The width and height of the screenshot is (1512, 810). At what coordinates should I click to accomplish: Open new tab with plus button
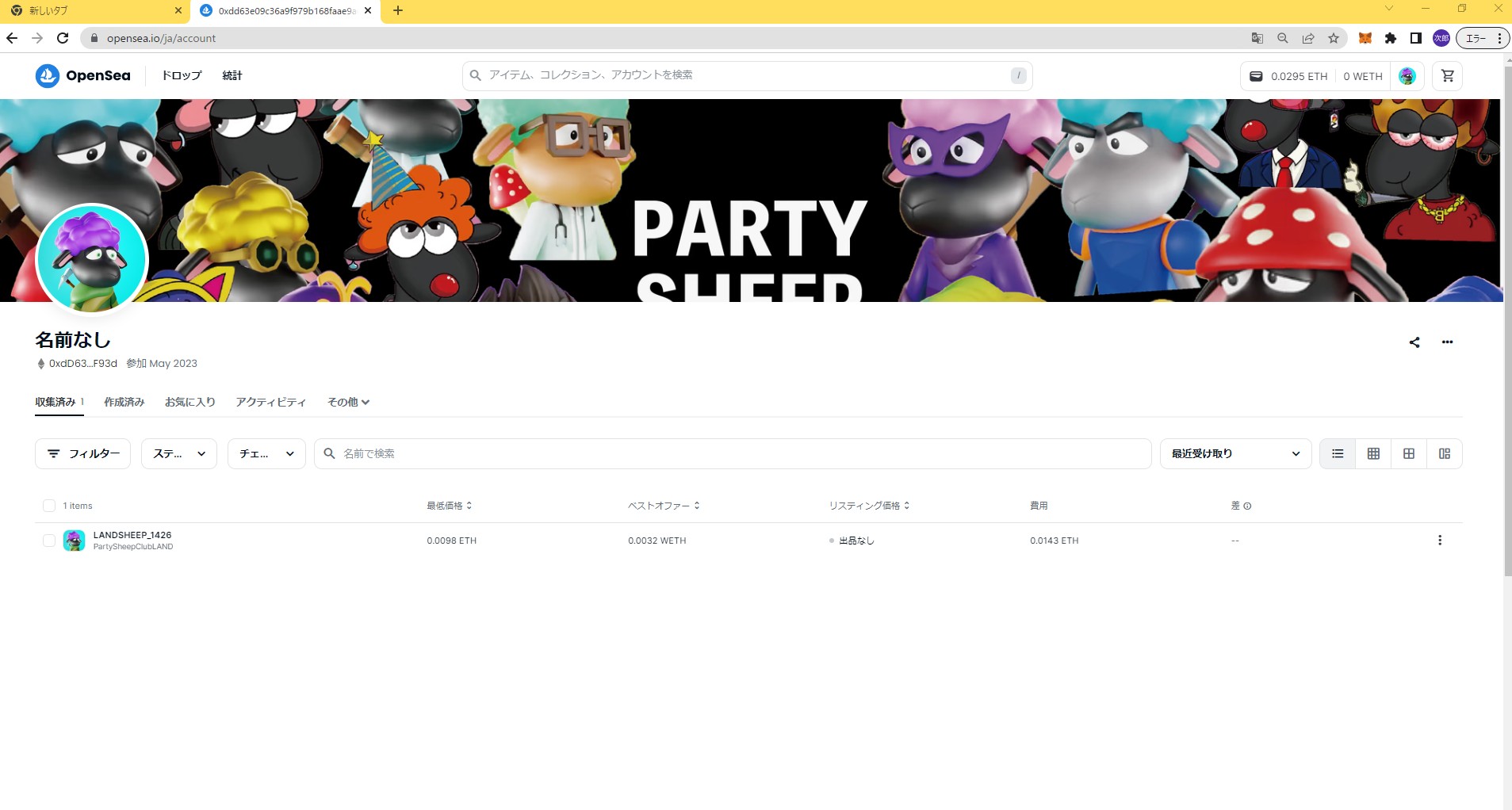pyautogui.click(x=398, y=10)
